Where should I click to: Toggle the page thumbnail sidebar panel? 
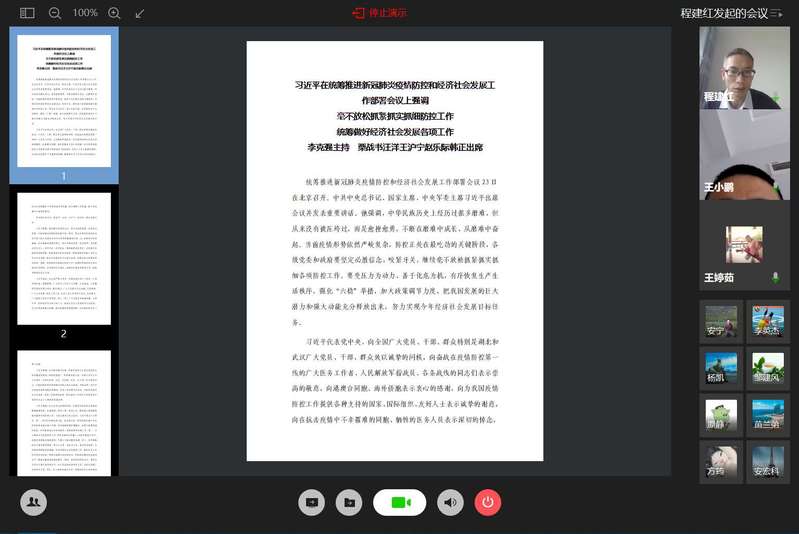tap(27, 13)
